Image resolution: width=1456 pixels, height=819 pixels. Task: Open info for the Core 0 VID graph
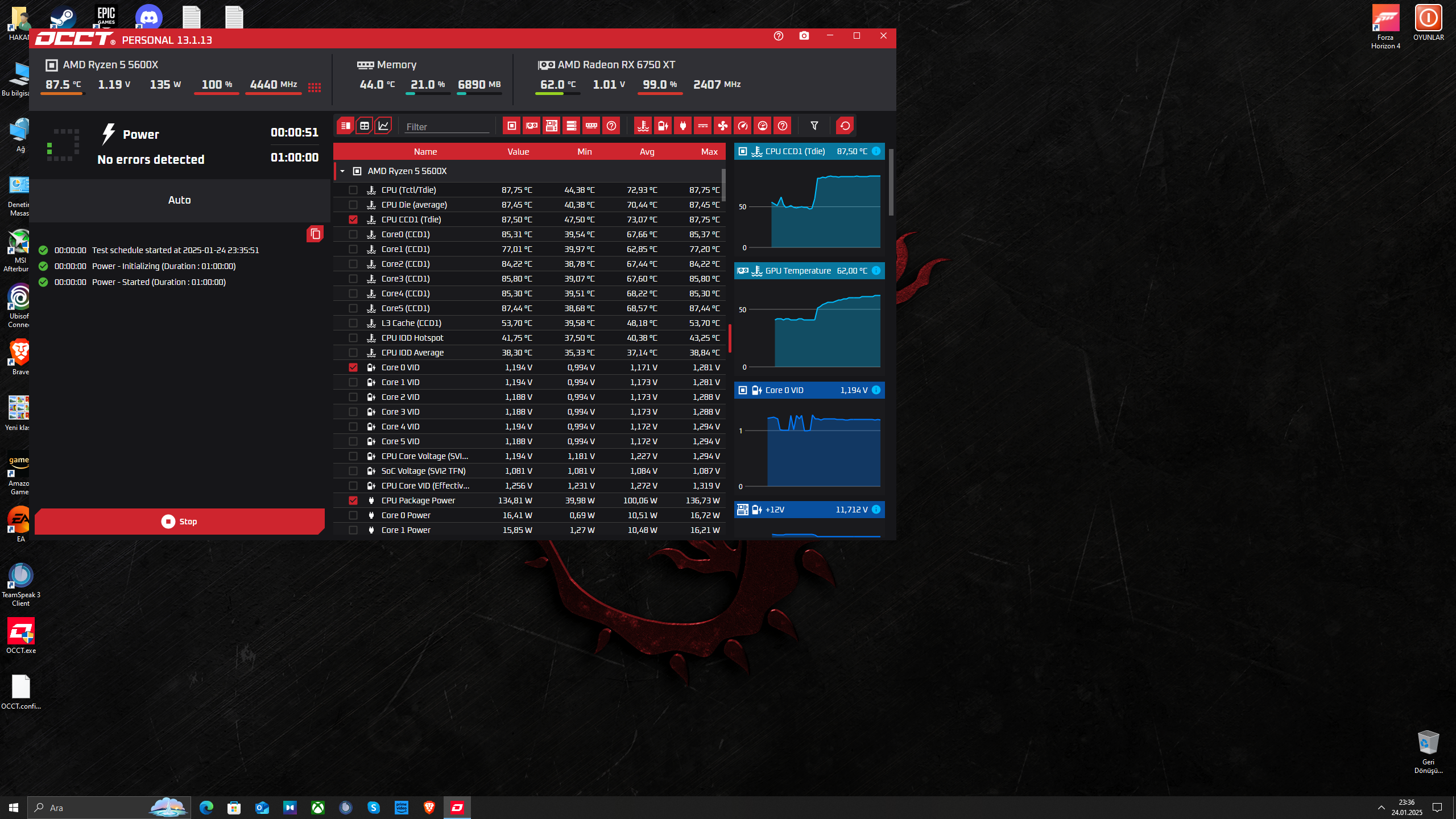coord(876,390)
